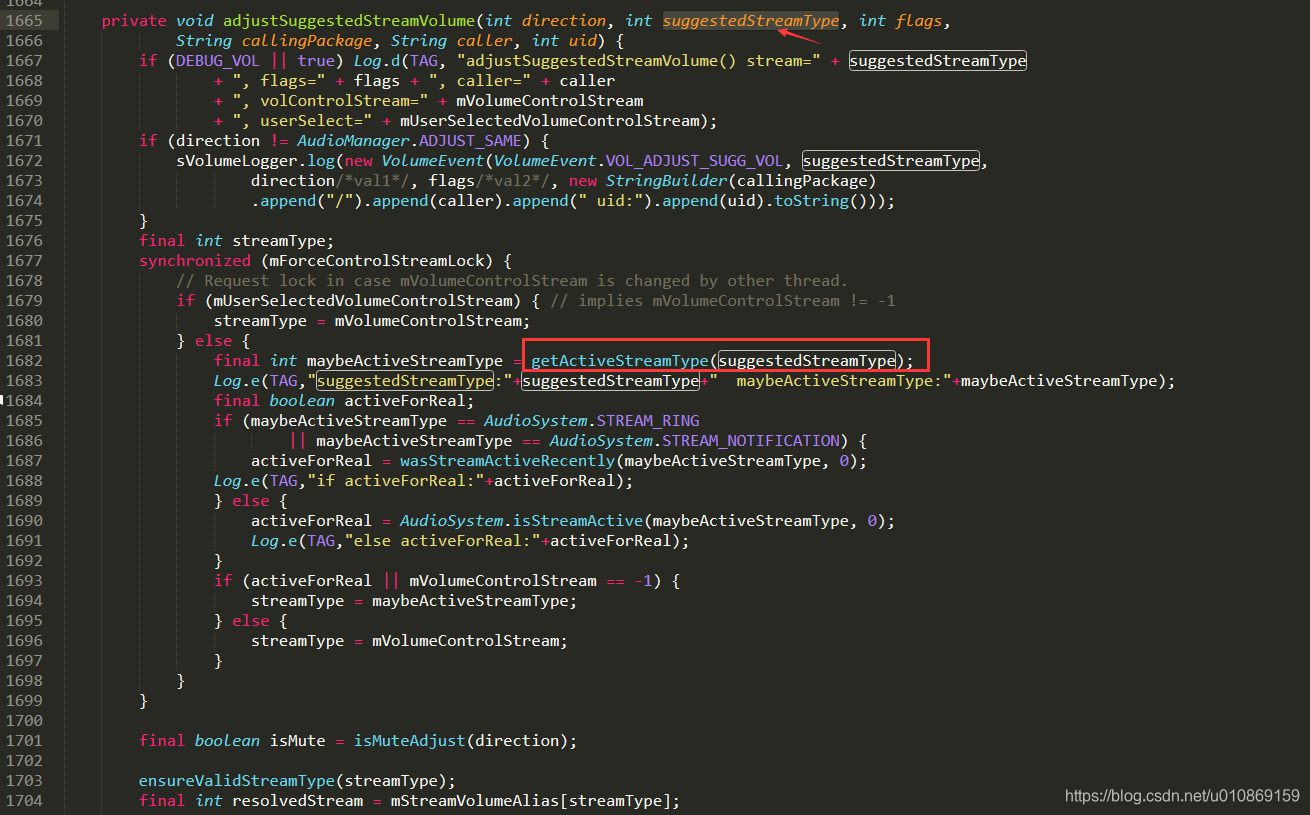Click line number 1682 in the gutter
Viewport: 1310px width, 815px height.
tap(23, 361)
